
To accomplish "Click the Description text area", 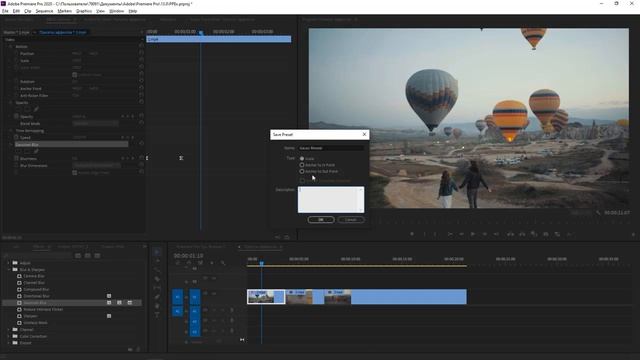I will [331, 200].
